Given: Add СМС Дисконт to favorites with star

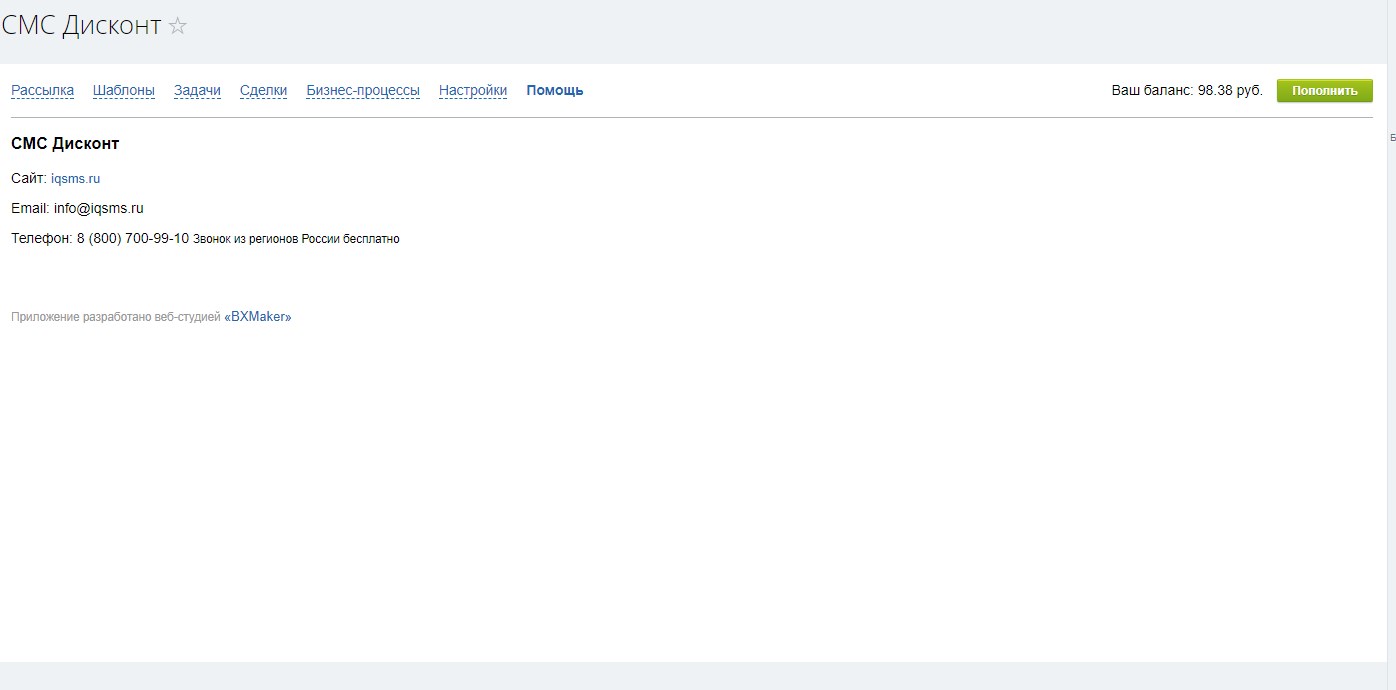Looking at the screenshot, I should [x=178, y=27].
